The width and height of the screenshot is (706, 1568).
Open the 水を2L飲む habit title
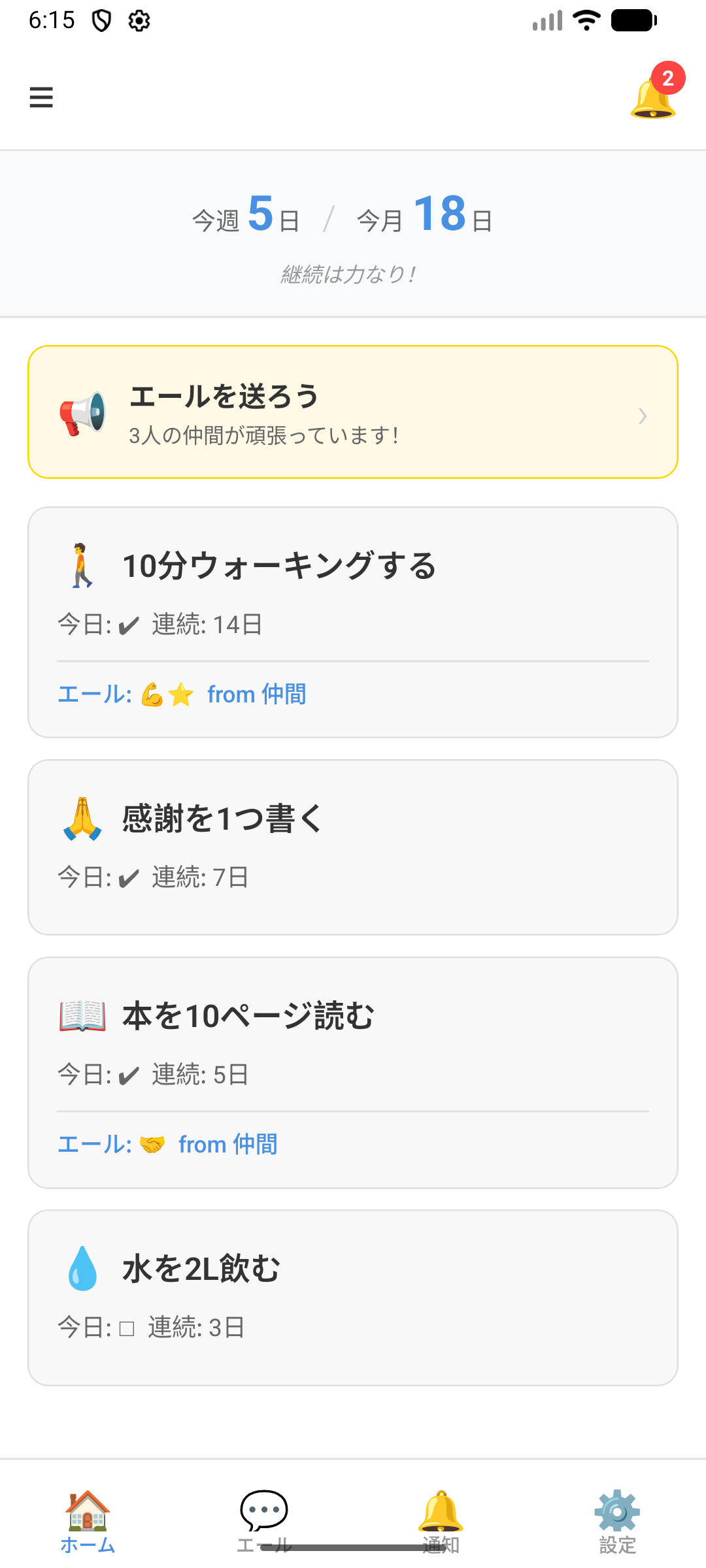201,1269
